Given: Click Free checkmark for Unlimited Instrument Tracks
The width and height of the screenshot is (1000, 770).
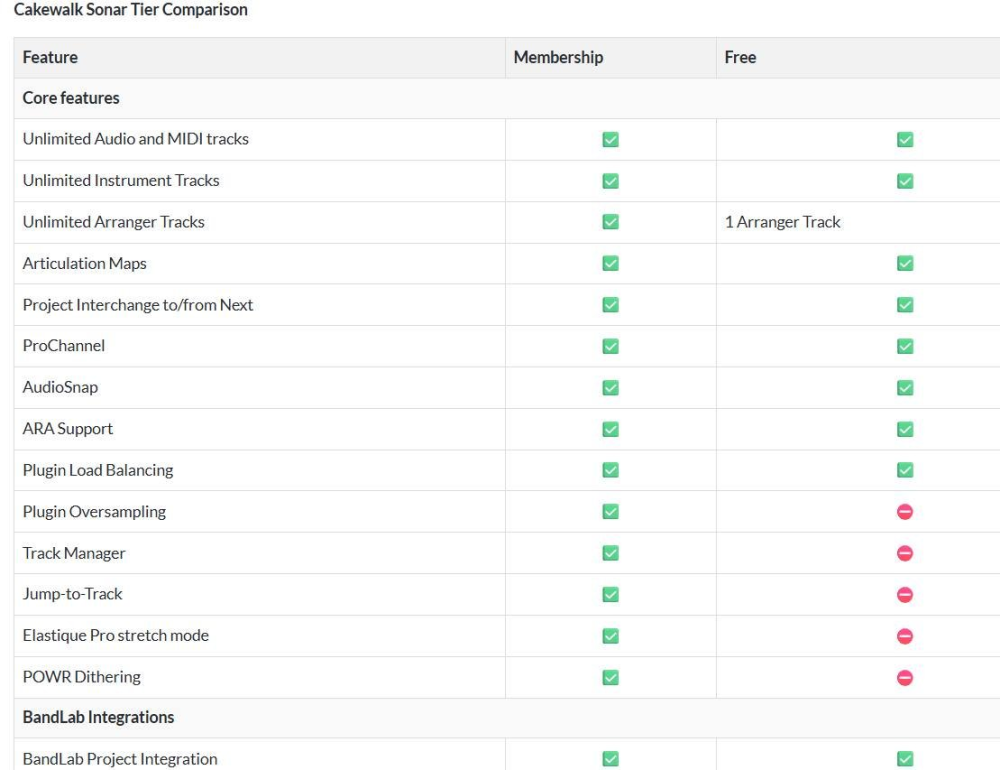Looking at the screenshot, I should pos(905,181).
